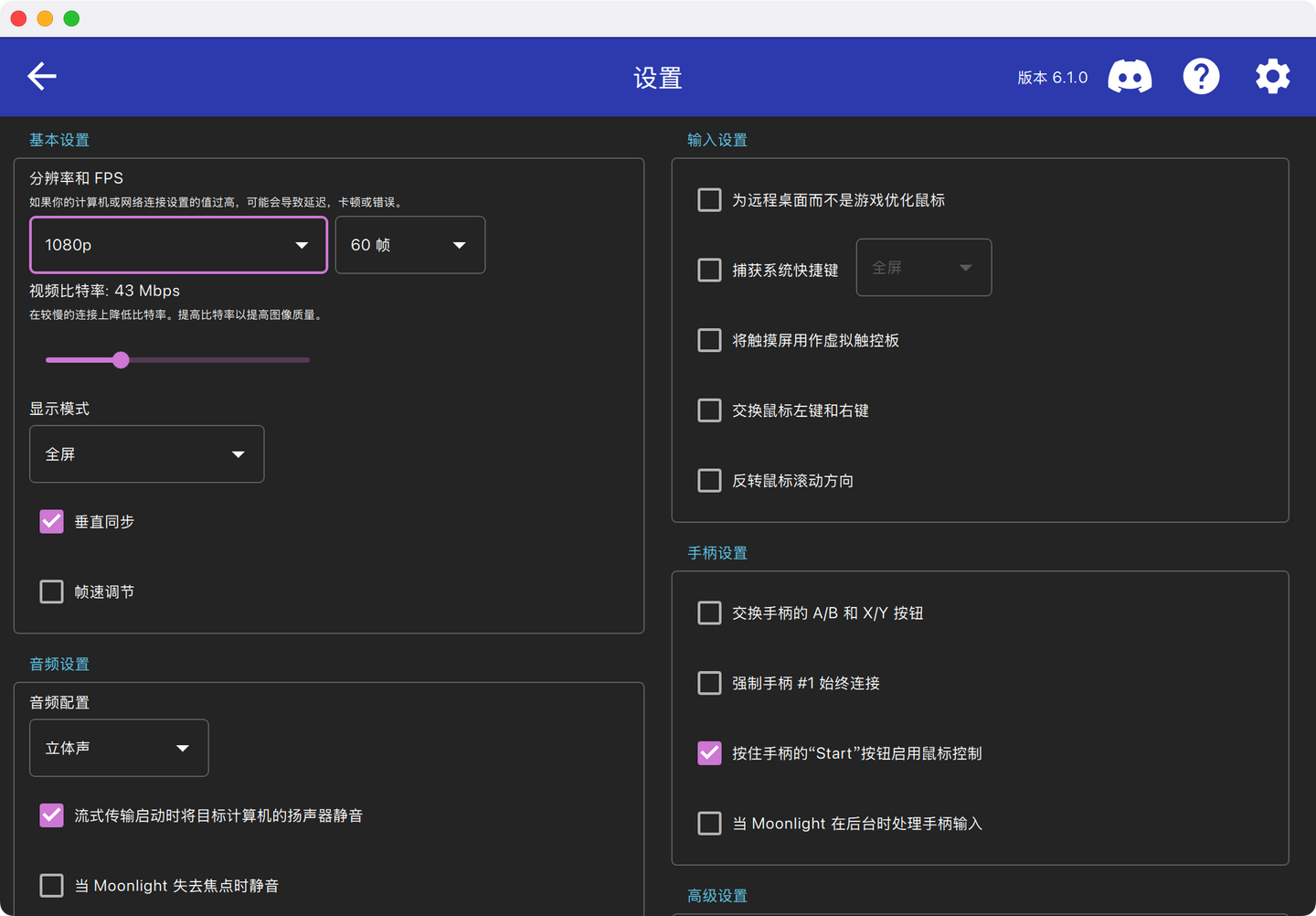Click the settings gear icon
1316x916 pixels.
(x=1272, y=77)
